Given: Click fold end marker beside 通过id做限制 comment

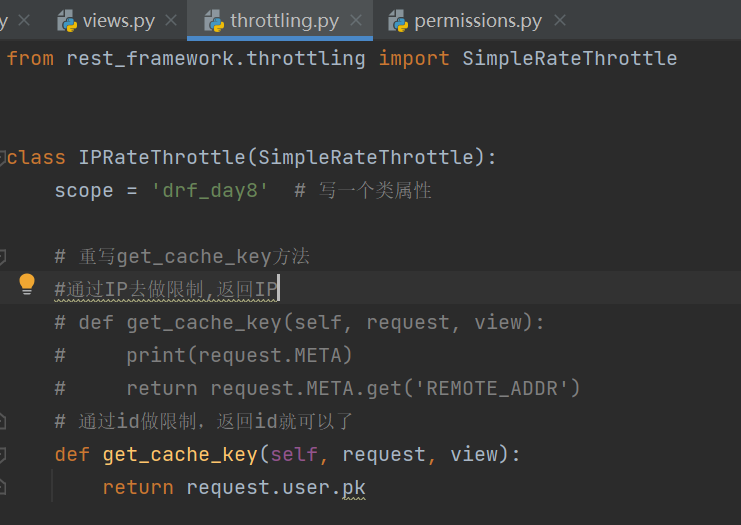Looking at the screenshot, I should [3, 421].
